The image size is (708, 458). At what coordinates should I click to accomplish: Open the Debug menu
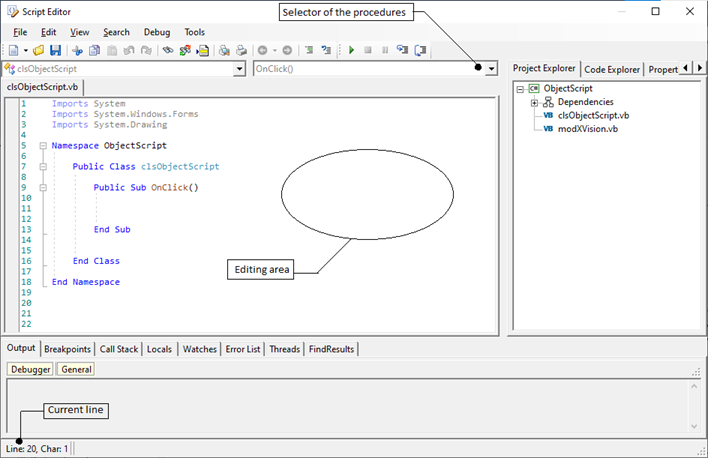tap(156, 32)
